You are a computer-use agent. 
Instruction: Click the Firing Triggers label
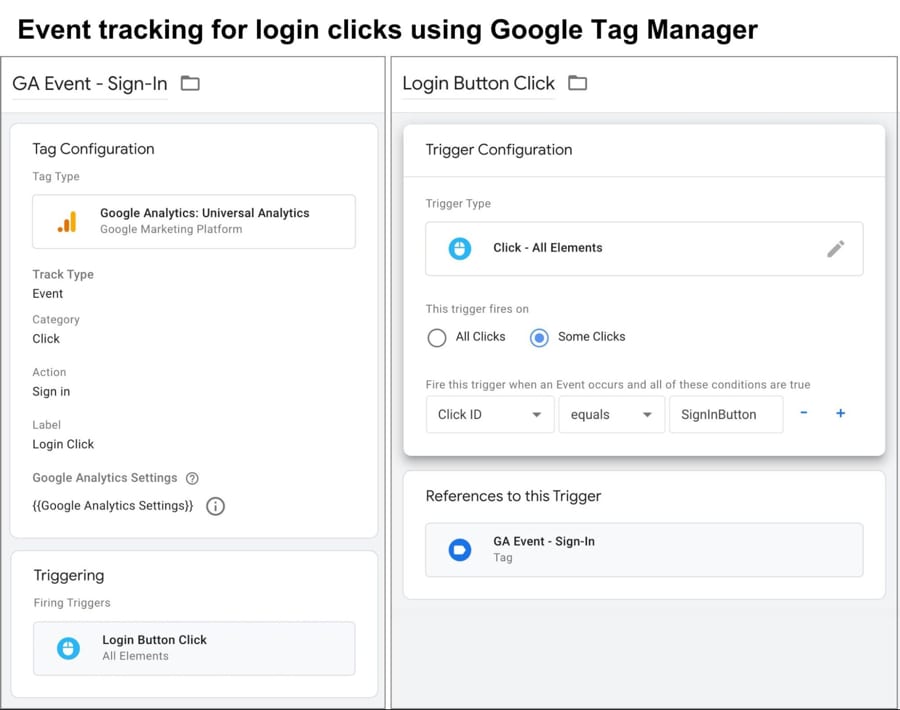coord(72,603)
